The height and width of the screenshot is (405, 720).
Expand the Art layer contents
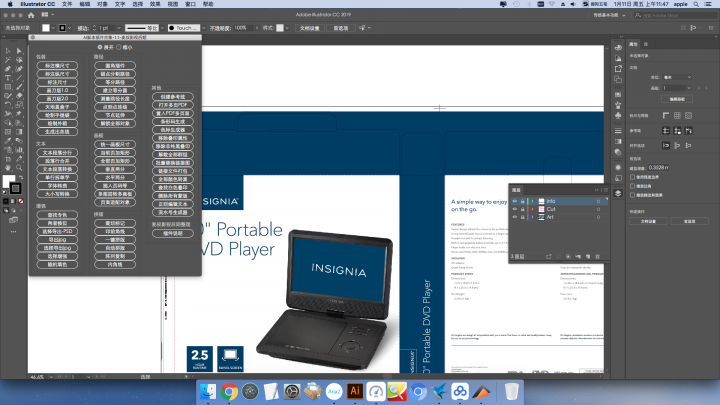tap(532, 219)
